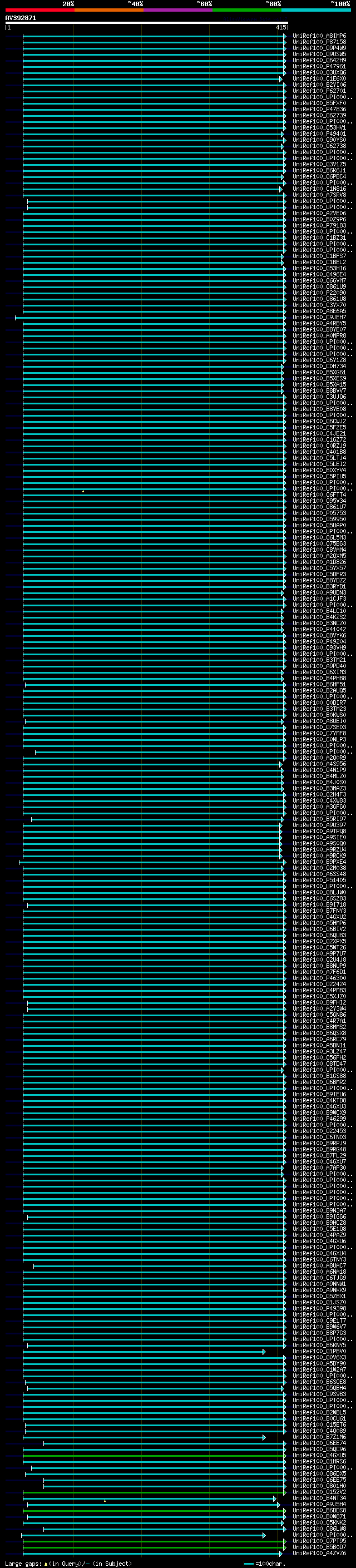Select hit label UniRef100_Q1PBV0
The height and width of the screenshot is (1568, 356).
[x=319, y=1351]
